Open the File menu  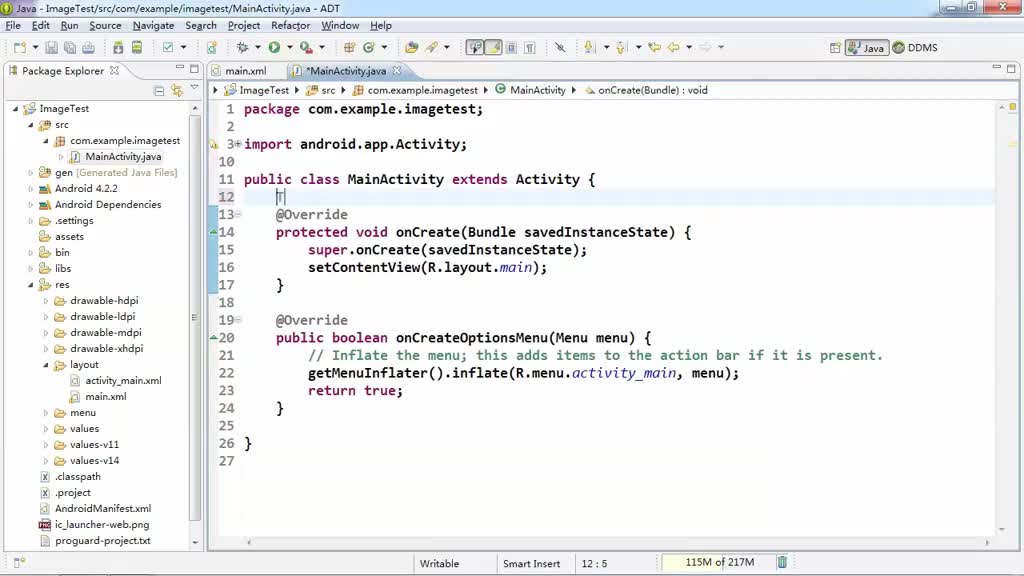click(13, 25)
